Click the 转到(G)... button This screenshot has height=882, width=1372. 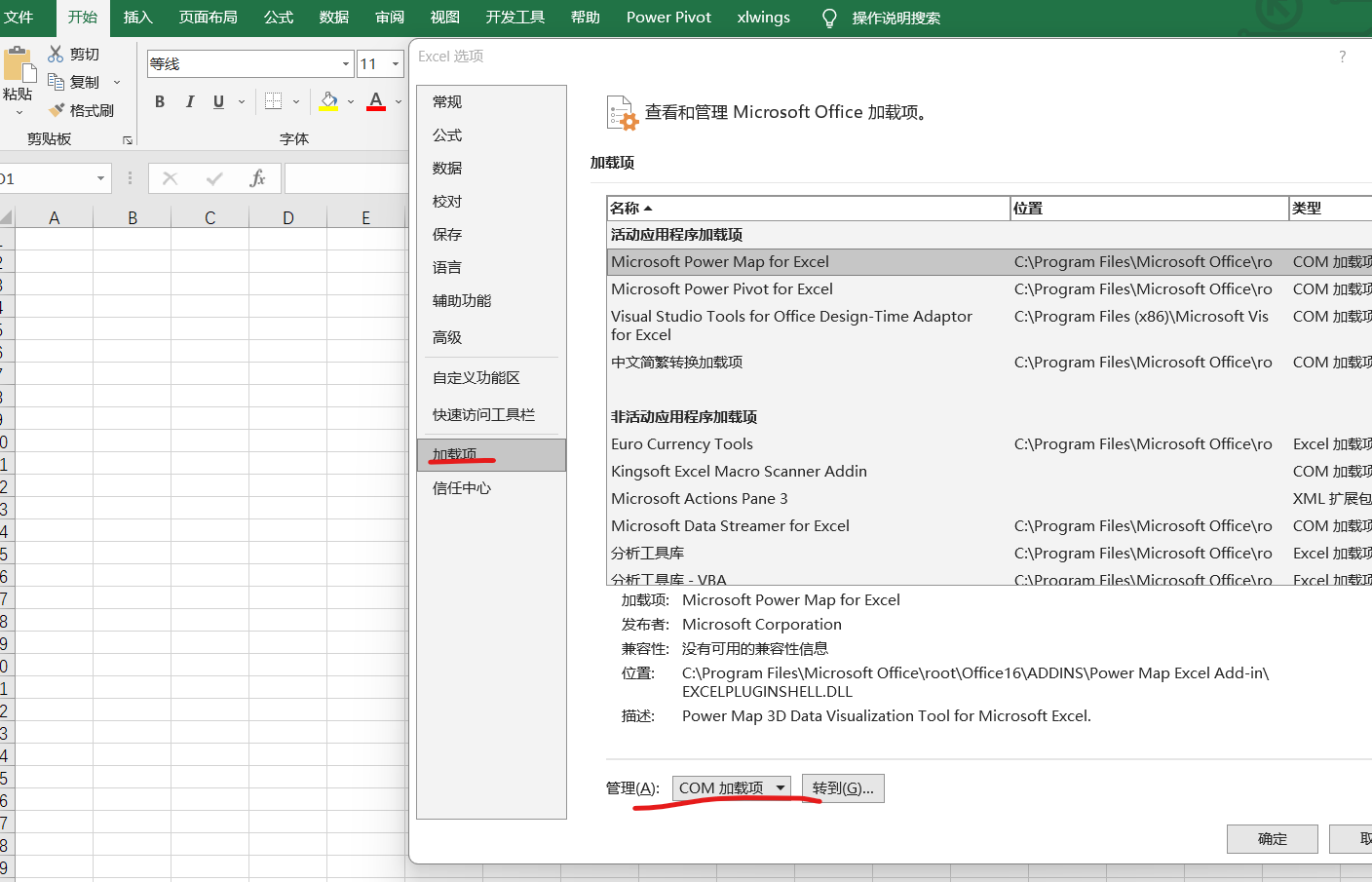pos(843,788)
